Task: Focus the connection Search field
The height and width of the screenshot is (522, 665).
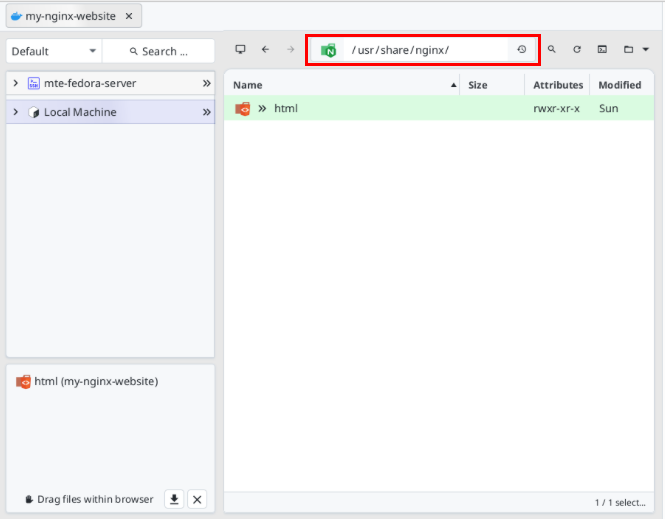Action: click(x=158, y=51)
